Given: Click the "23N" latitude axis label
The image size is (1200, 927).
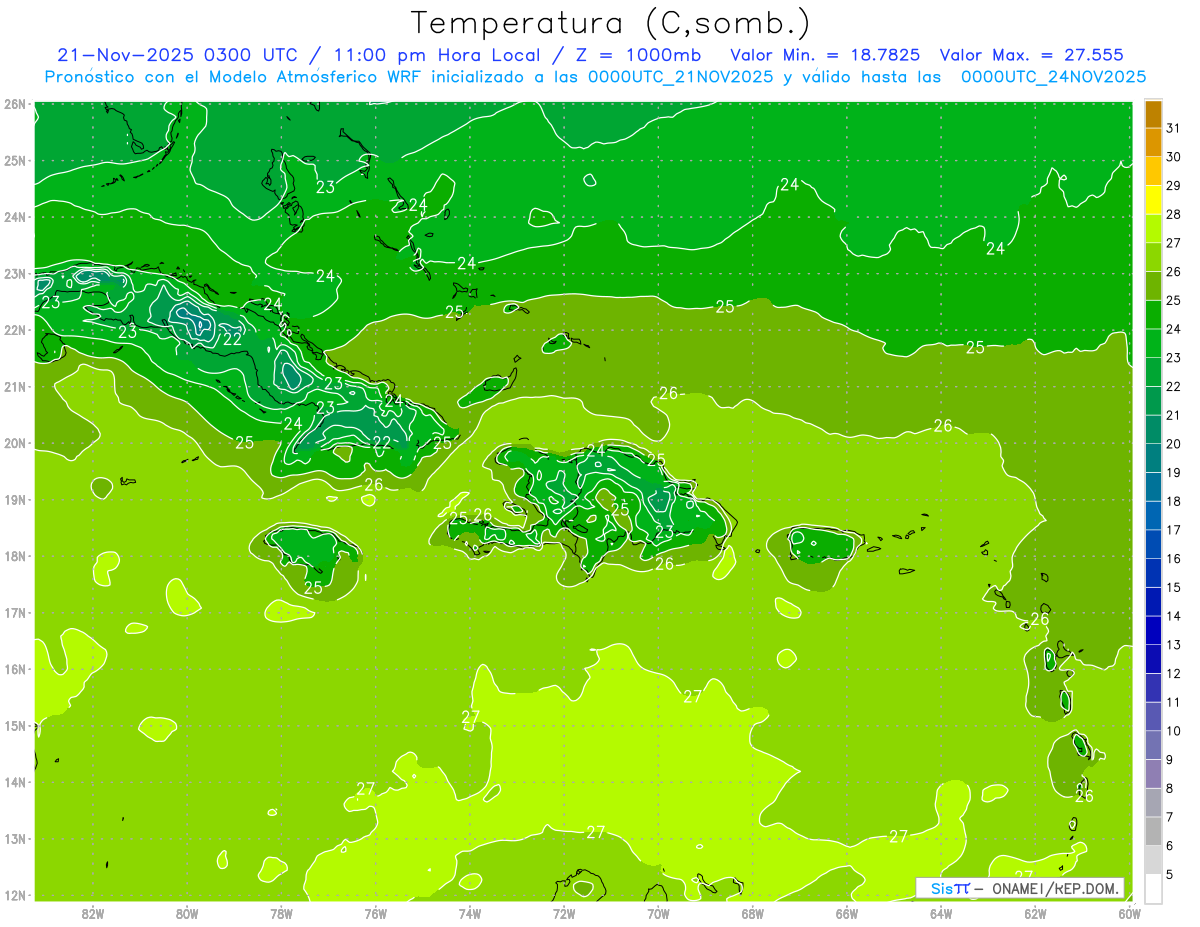Looking at the screenshot, I should click(x=15, y=273).
